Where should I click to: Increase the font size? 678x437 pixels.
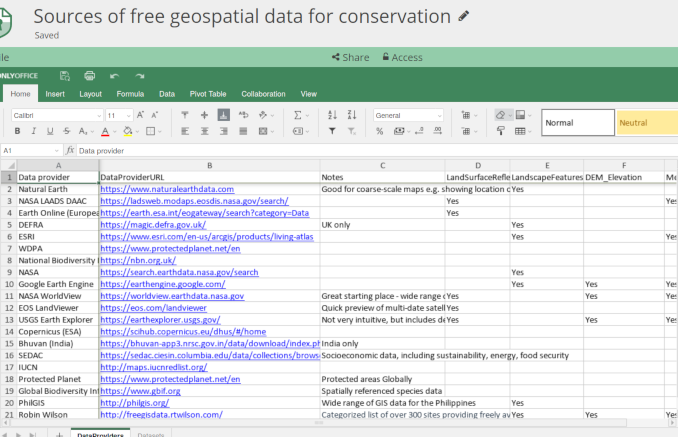(x=141, y=115)
